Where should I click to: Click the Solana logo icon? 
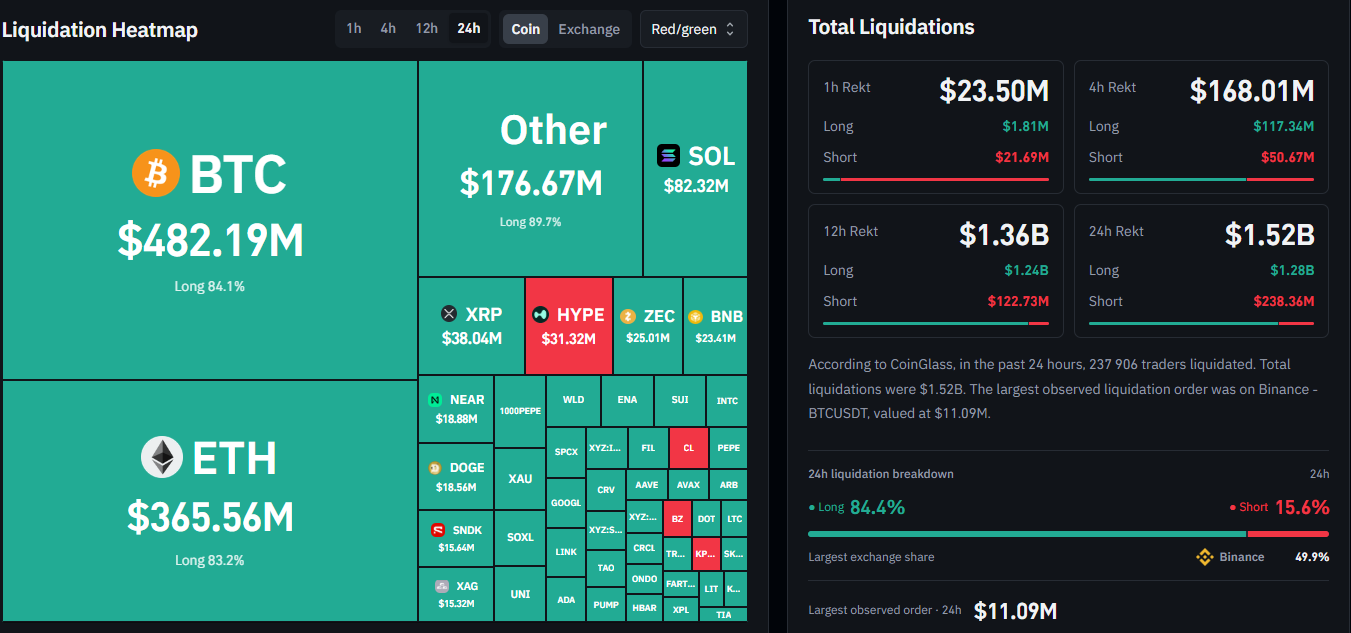(668, 156)
